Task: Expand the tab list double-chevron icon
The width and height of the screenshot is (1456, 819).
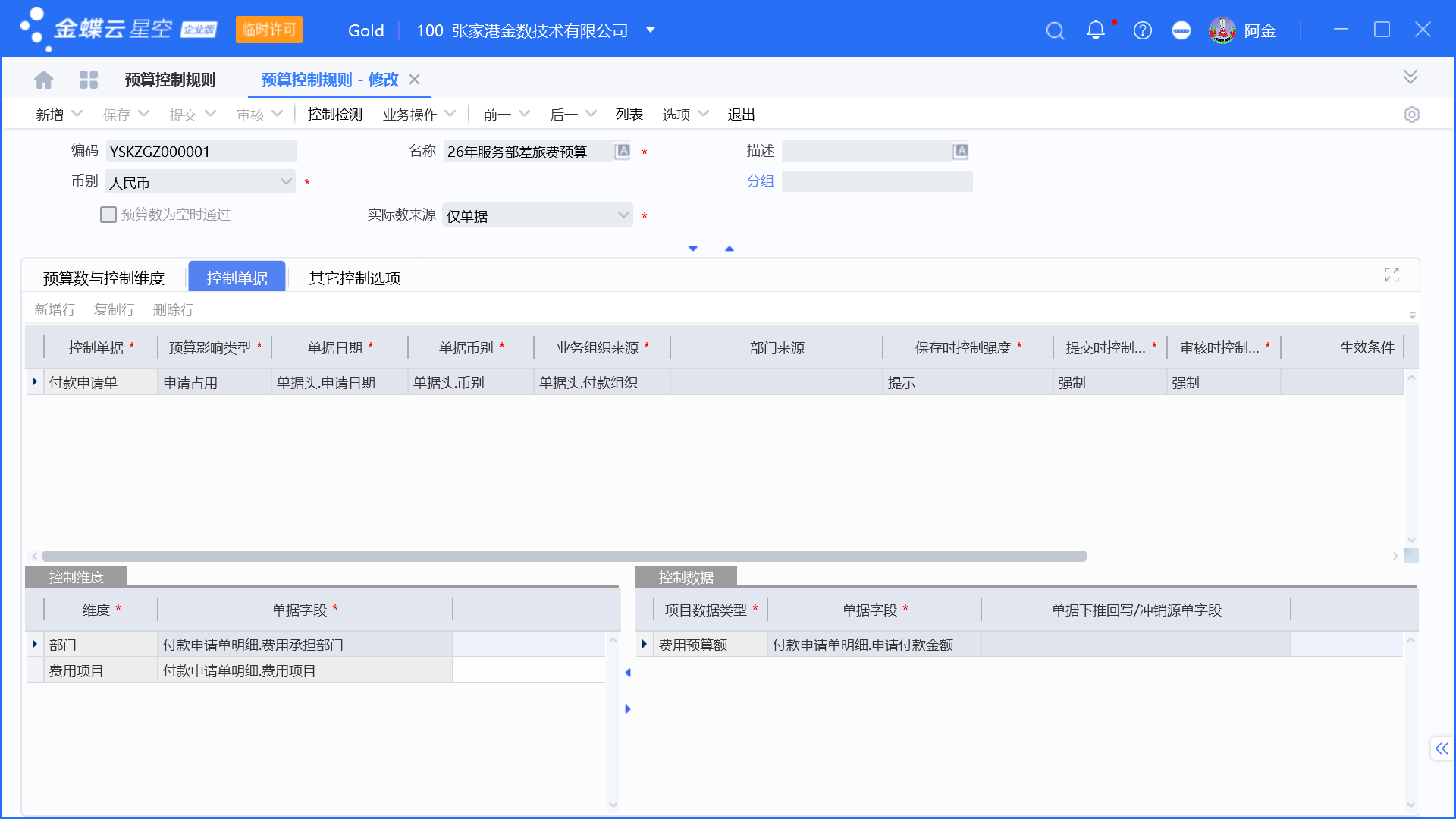Action: (x=1410, y=77)
